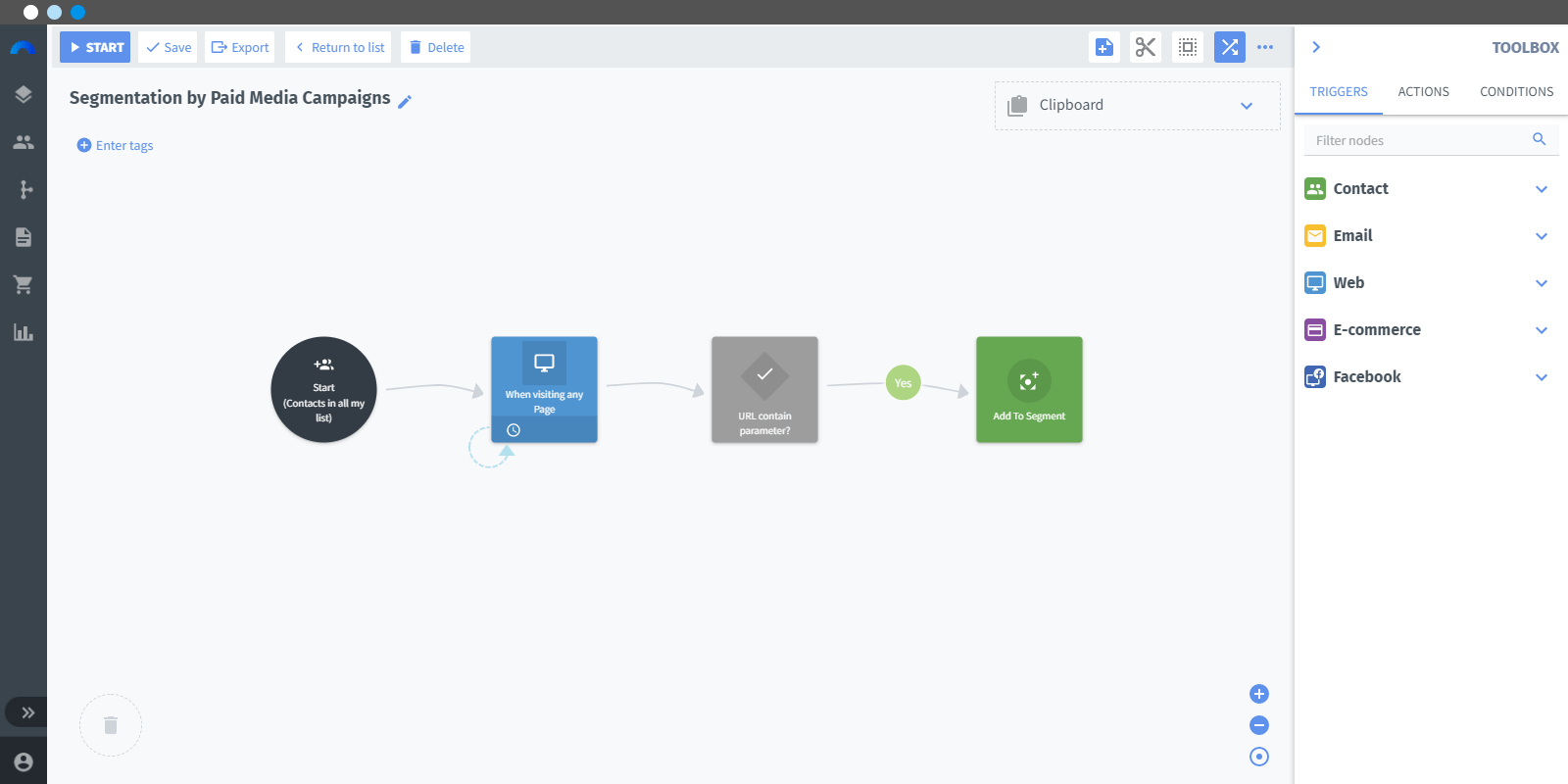Click the Return to list button
Viewport: 1568px width, 784px height.
pos(338,47)
